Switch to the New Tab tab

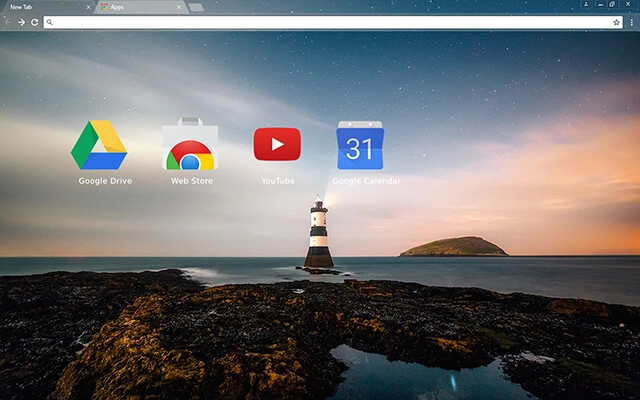coord(47,7)
